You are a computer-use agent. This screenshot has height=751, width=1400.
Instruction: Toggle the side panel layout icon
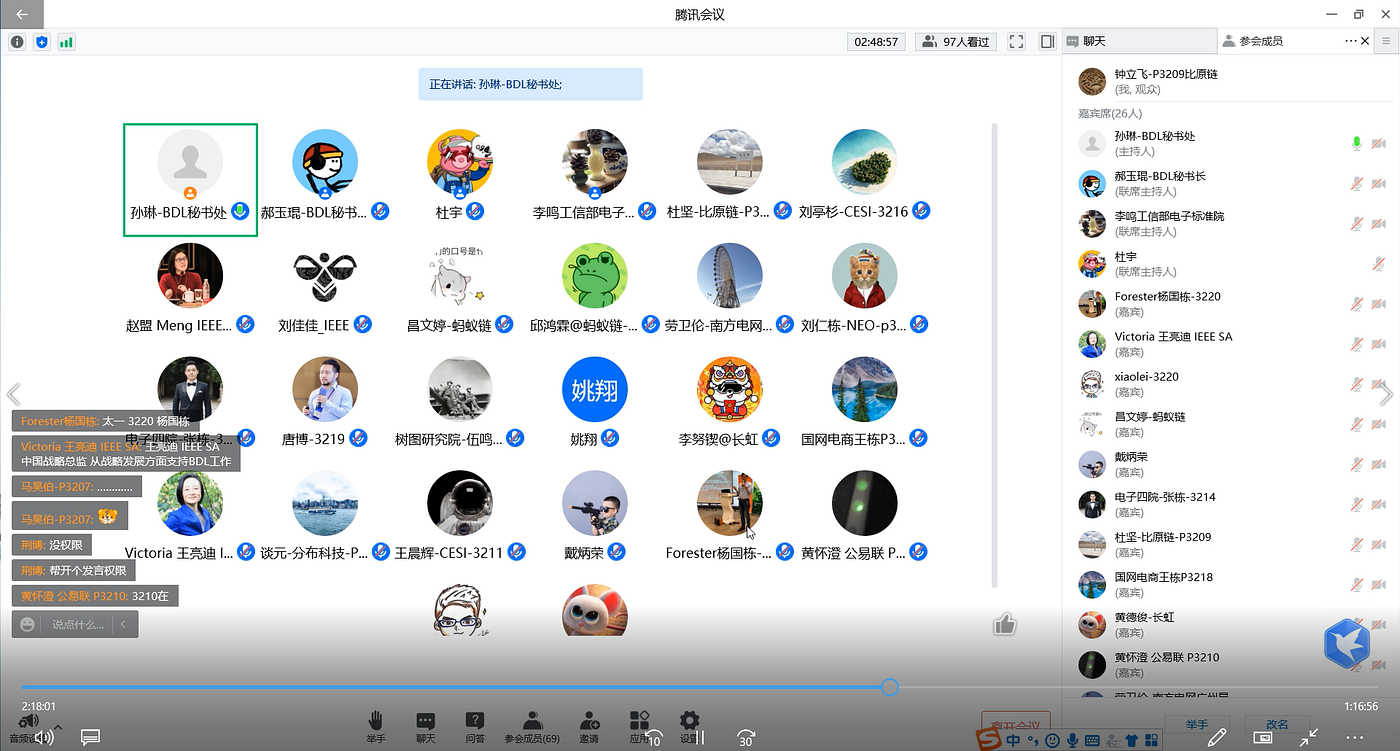click(1047, 42)
